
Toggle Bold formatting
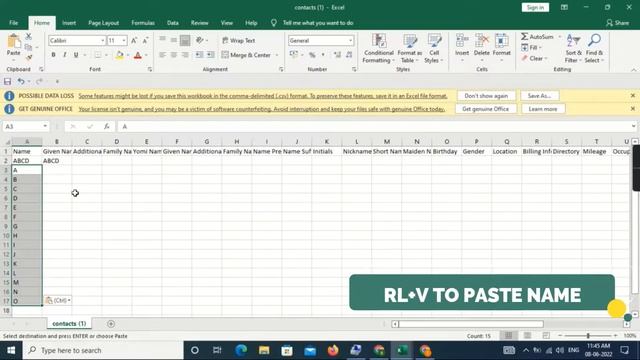click(53, 55)
